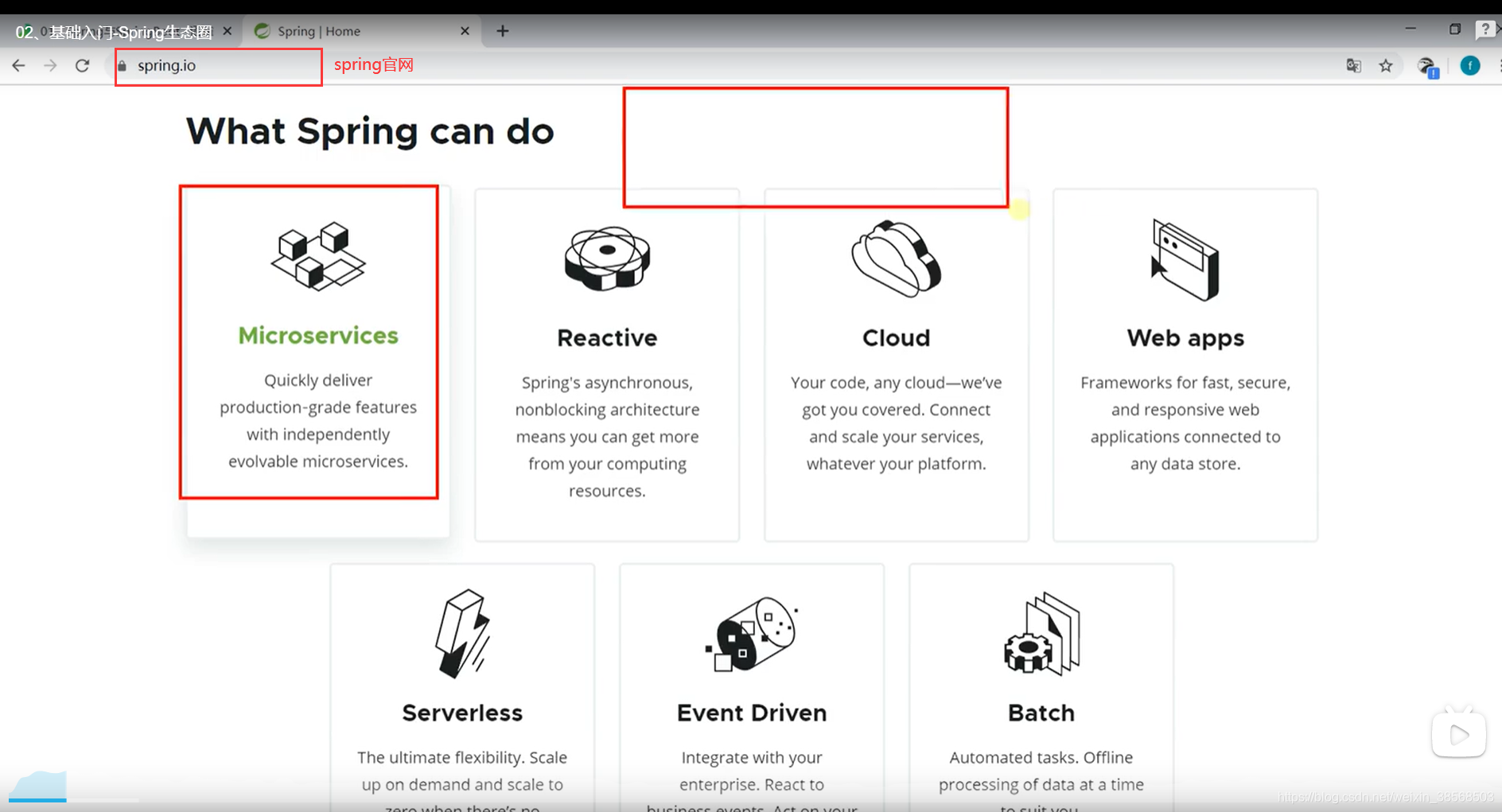Click the Reactive atom icon
Viewport: 1502px width, 812px height.
point(607,258)
